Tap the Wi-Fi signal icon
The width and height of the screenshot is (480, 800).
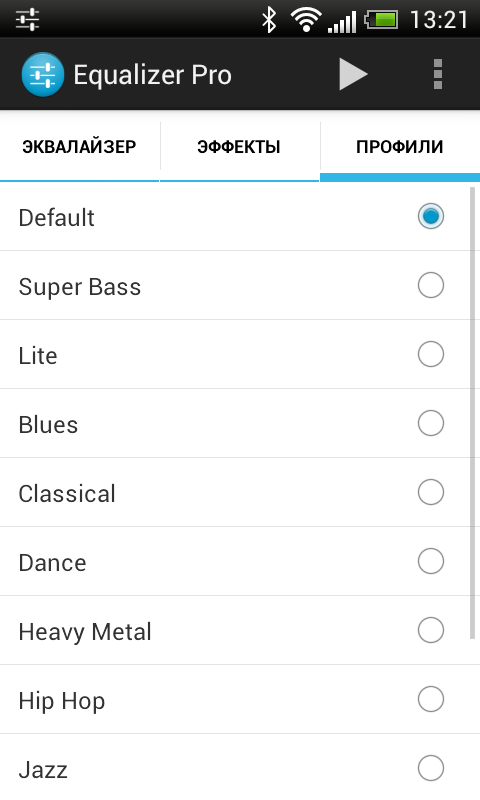click(x=306, y=20)
